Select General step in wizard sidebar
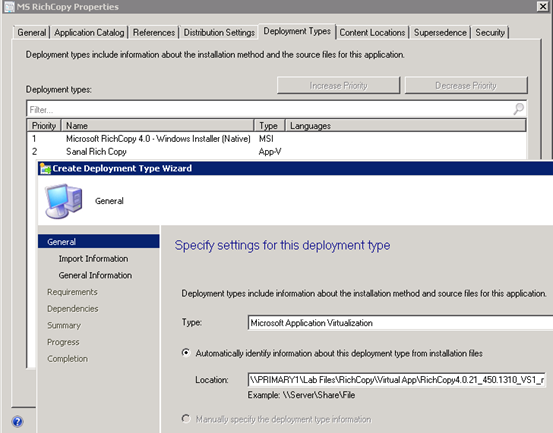553x433 pixels. click(x=98, y=242)
